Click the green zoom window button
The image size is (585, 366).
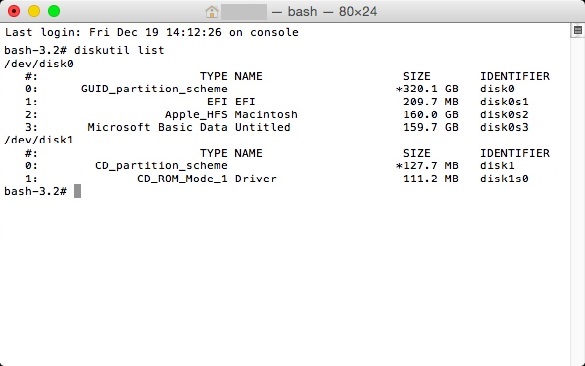(54, 11)
